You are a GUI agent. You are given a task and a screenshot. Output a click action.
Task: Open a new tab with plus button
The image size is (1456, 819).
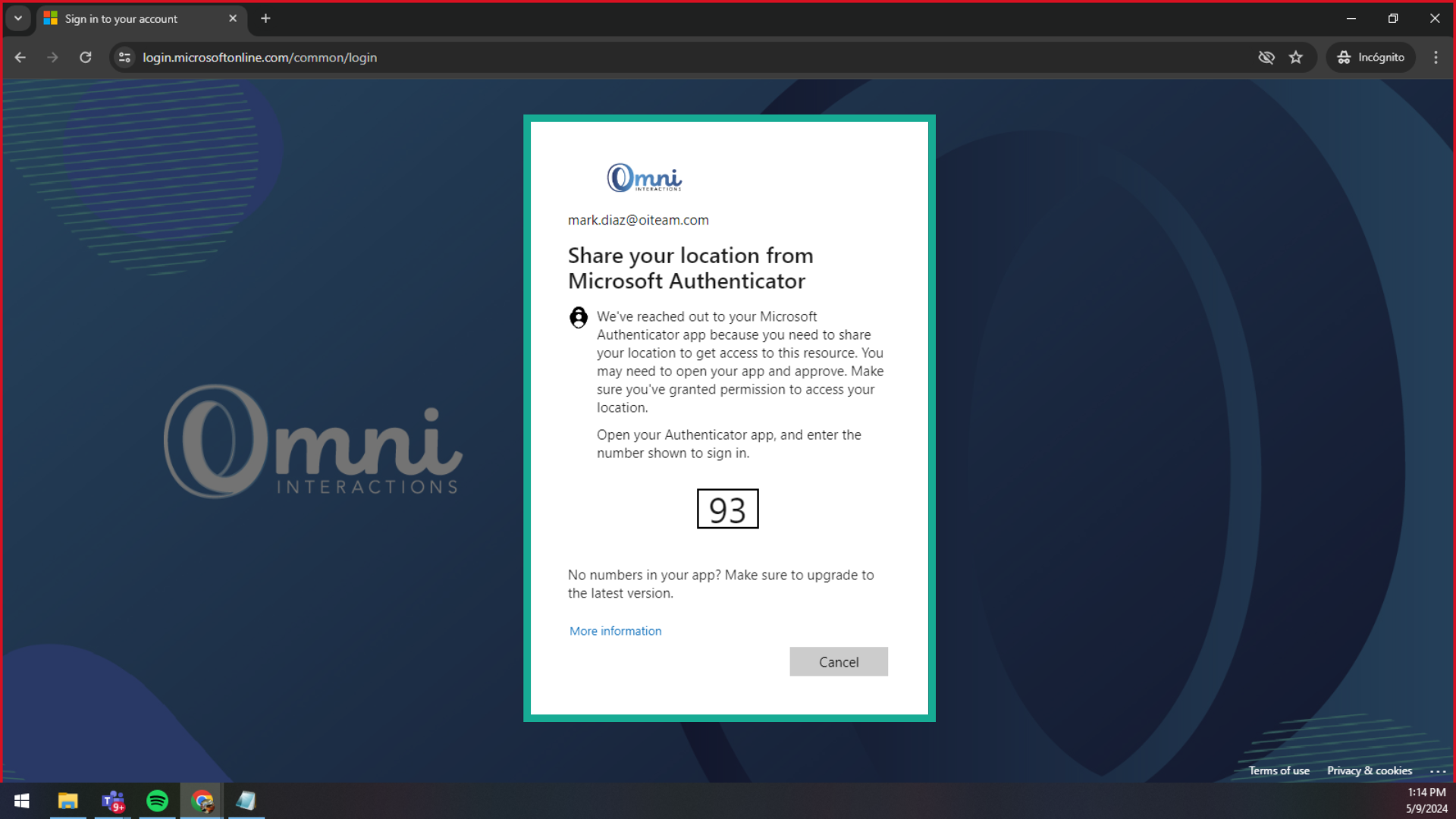[265, 18]
